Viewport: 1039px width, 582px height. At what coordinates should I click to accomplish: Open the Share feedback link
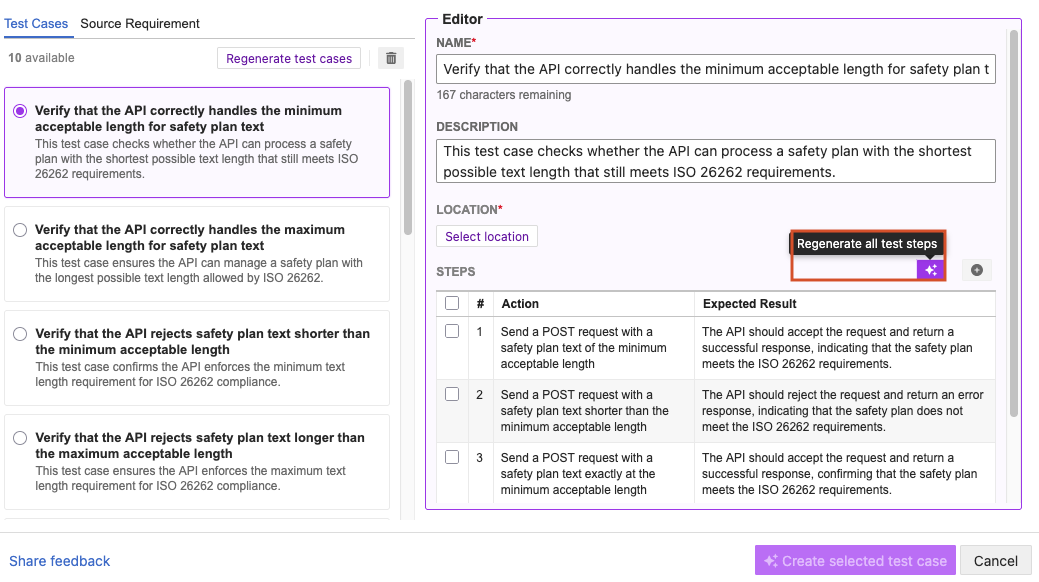point(60,561)
